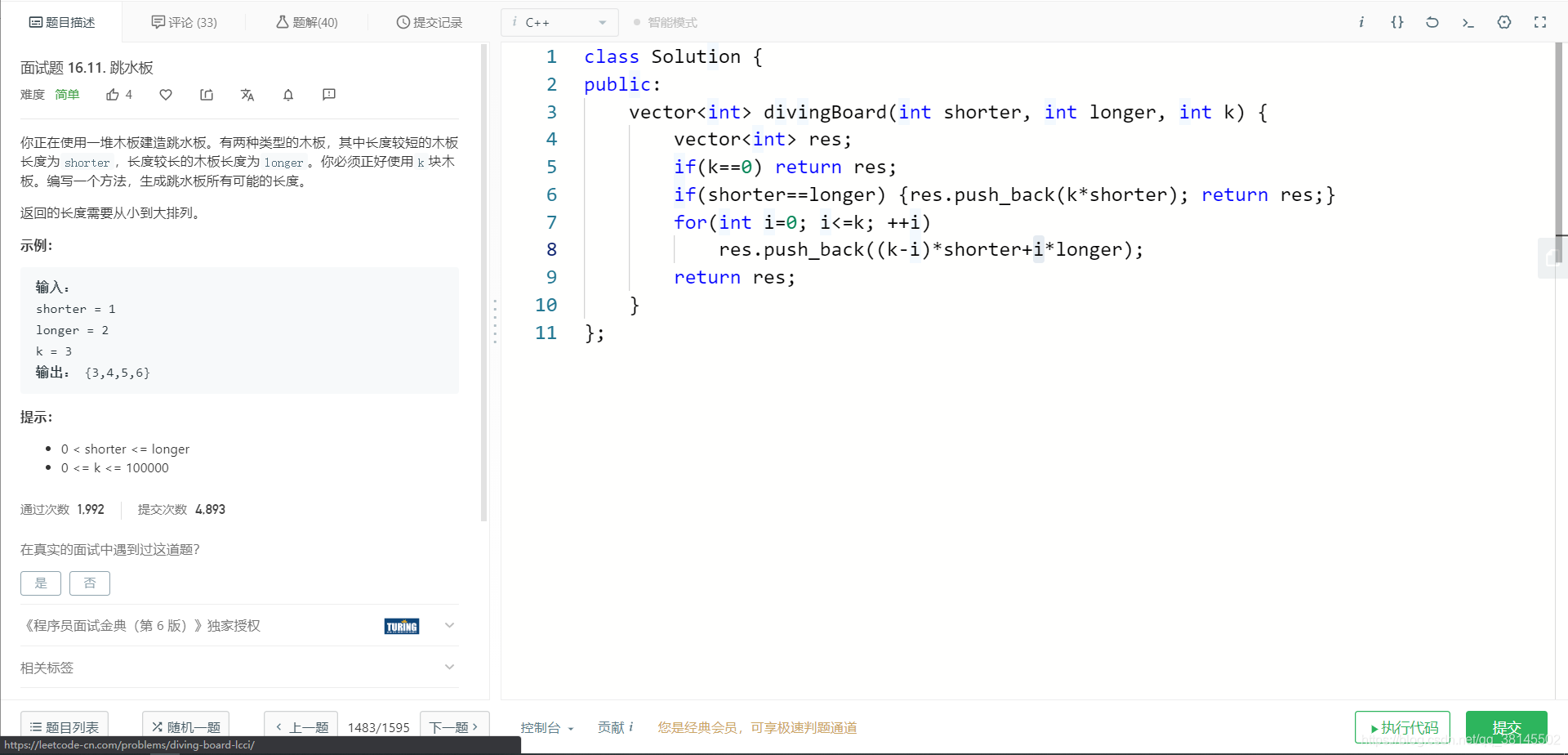Click the description panel scrollbar

tap(483, 283)
